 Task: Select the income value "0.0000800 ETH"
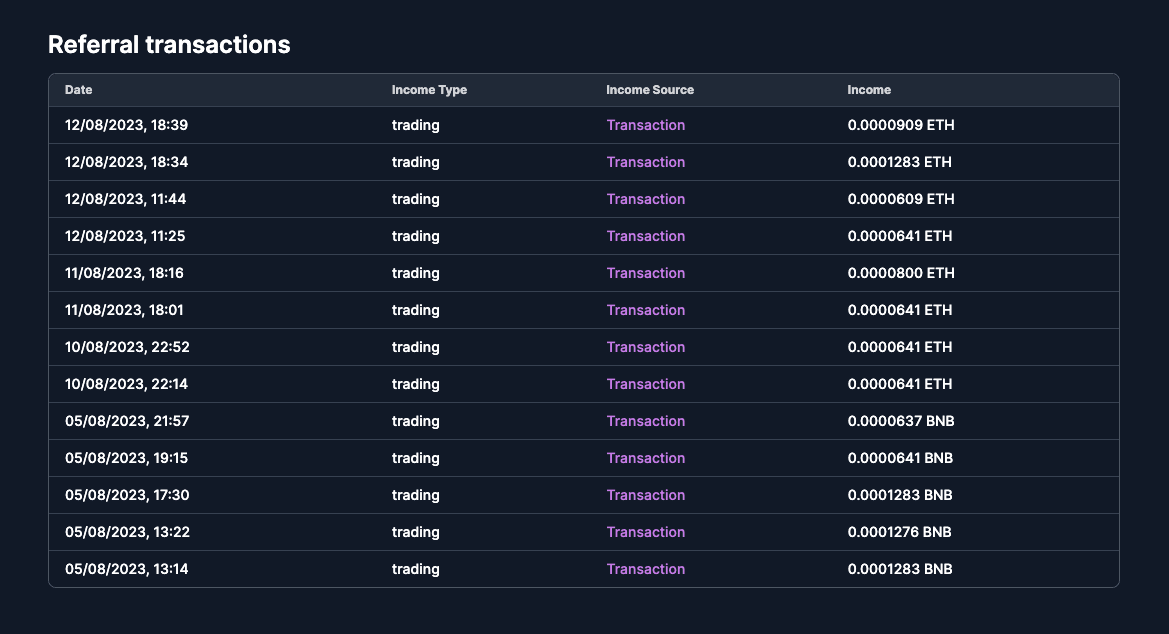coord(901,273)
